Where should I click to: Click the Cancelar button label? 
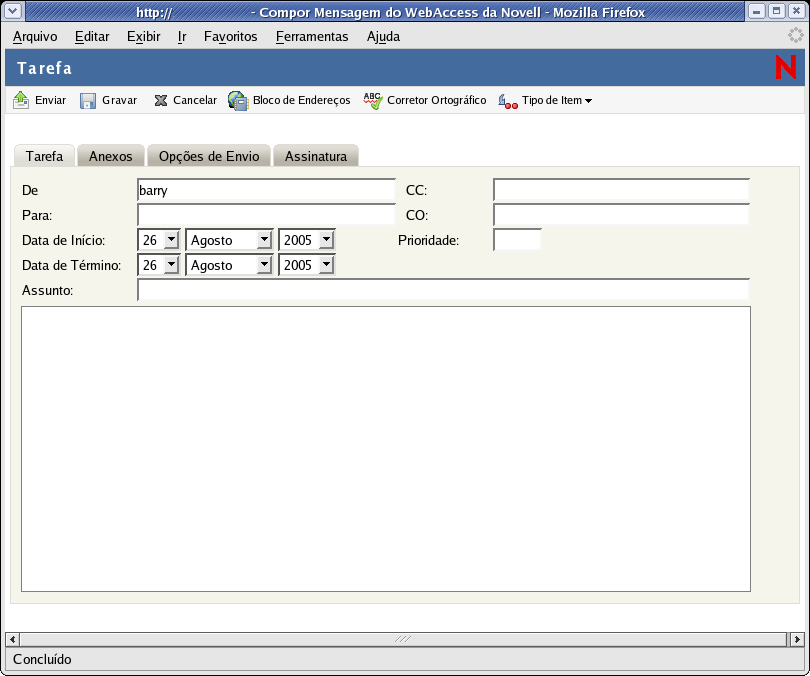click(195, 100)
